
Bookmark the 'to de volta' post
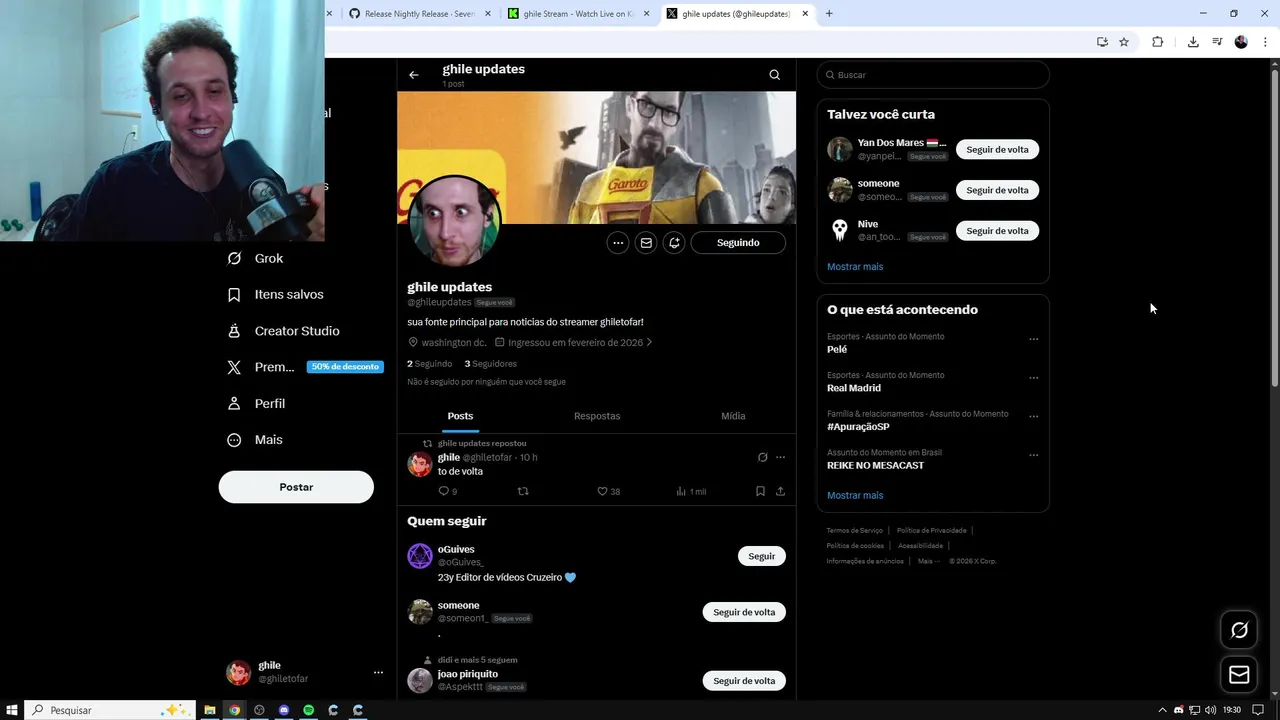pos(760,491)
